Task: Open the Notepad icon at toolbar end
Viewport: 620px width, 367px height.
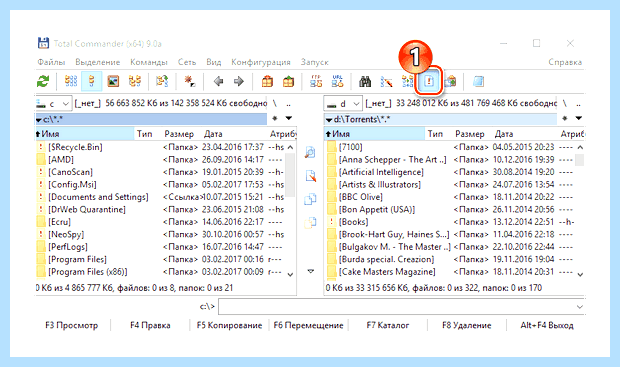Action: tap(478, 81)
